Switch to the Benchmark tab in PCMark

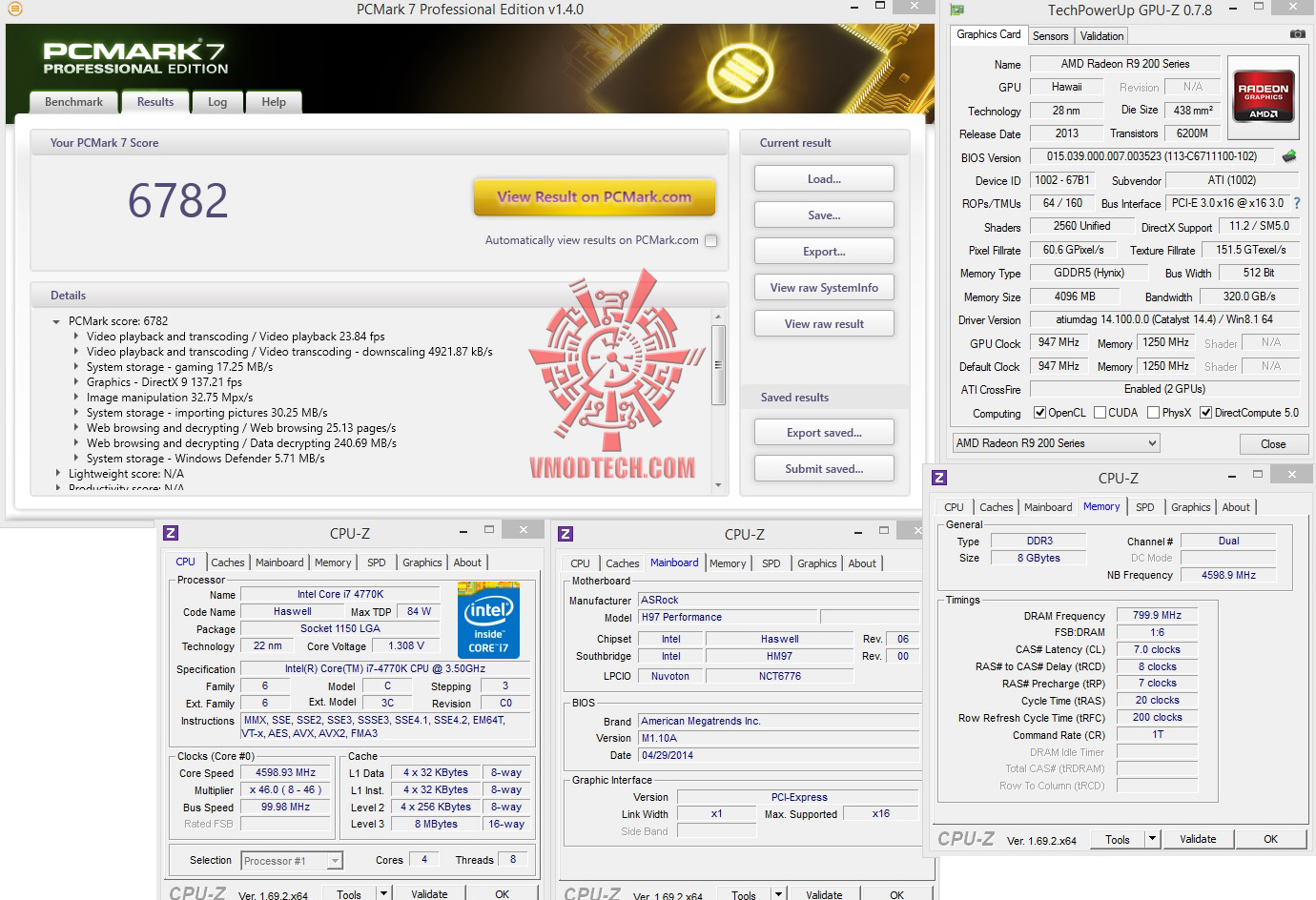click(73, 102)
